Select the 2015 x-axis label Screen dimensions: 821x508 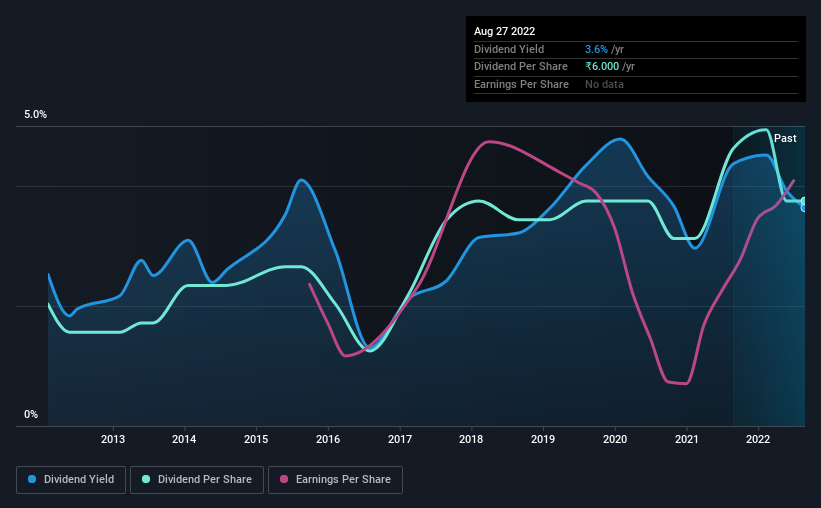[256, 439]
